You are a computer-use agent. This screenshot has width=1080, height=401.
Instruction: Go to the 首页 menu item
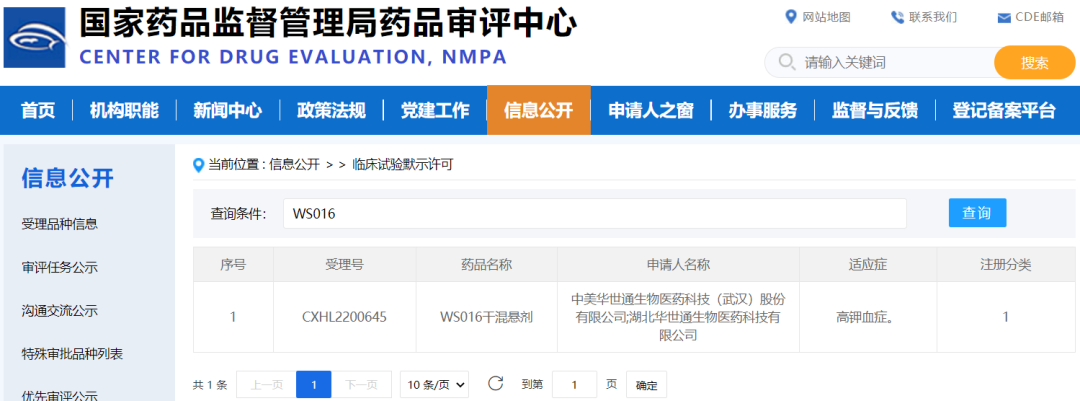(38, 110)
